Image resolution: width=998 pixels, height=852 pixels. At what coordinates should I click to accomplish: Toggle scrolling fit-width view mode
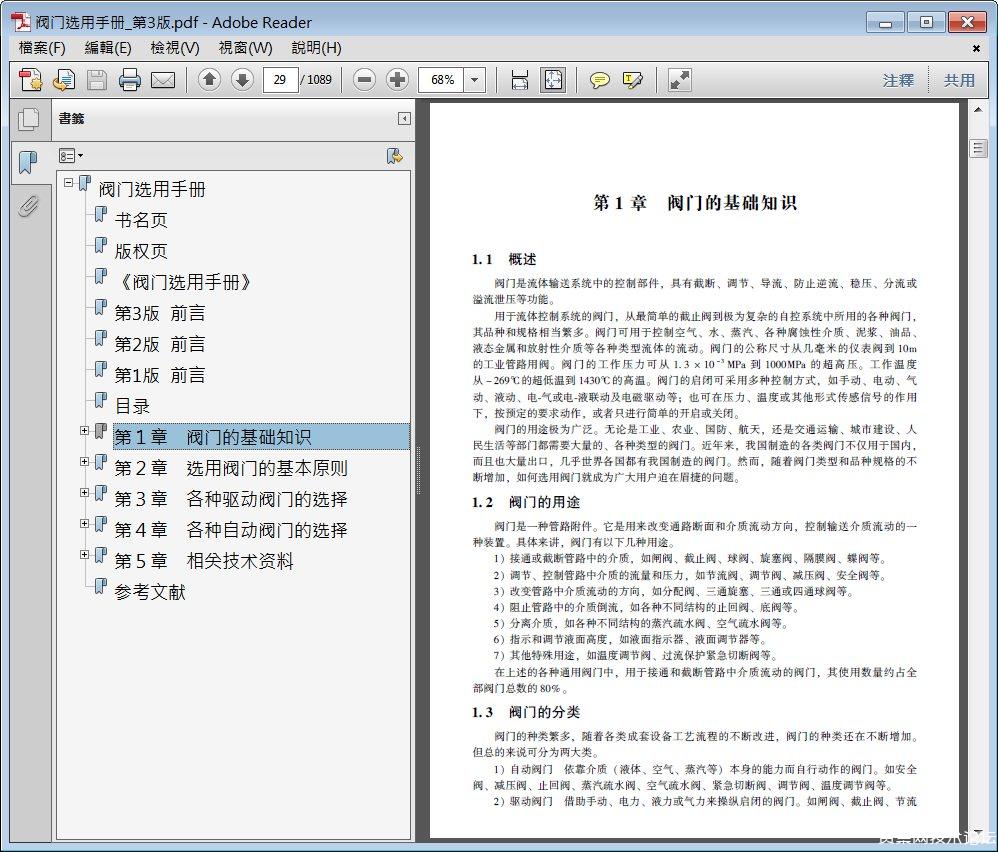point(519,80)
